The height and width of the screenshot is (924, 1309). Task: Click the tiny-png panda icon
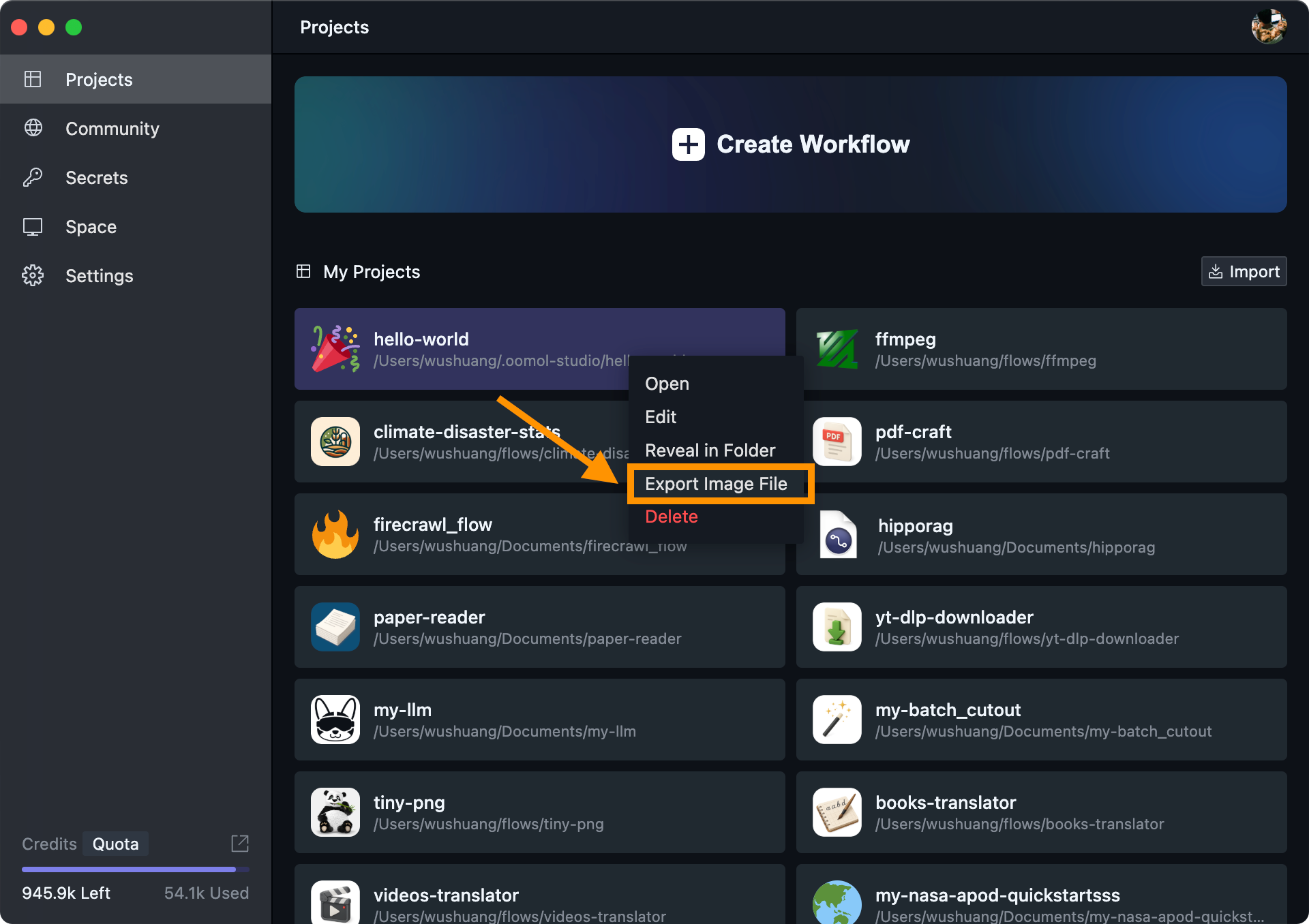click(335, 812)
